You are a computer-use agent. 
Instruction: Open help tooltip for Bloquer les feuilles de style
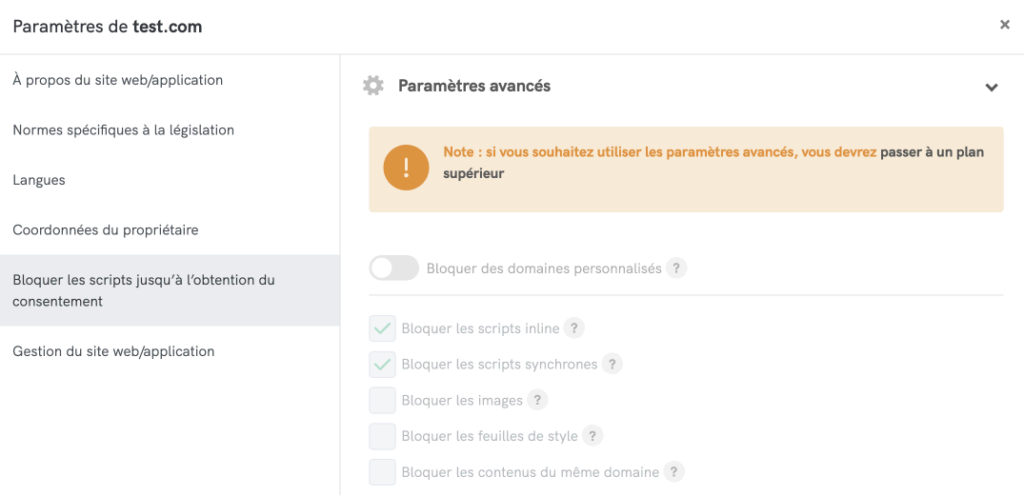pyautogui.click(x=593, y=436)
